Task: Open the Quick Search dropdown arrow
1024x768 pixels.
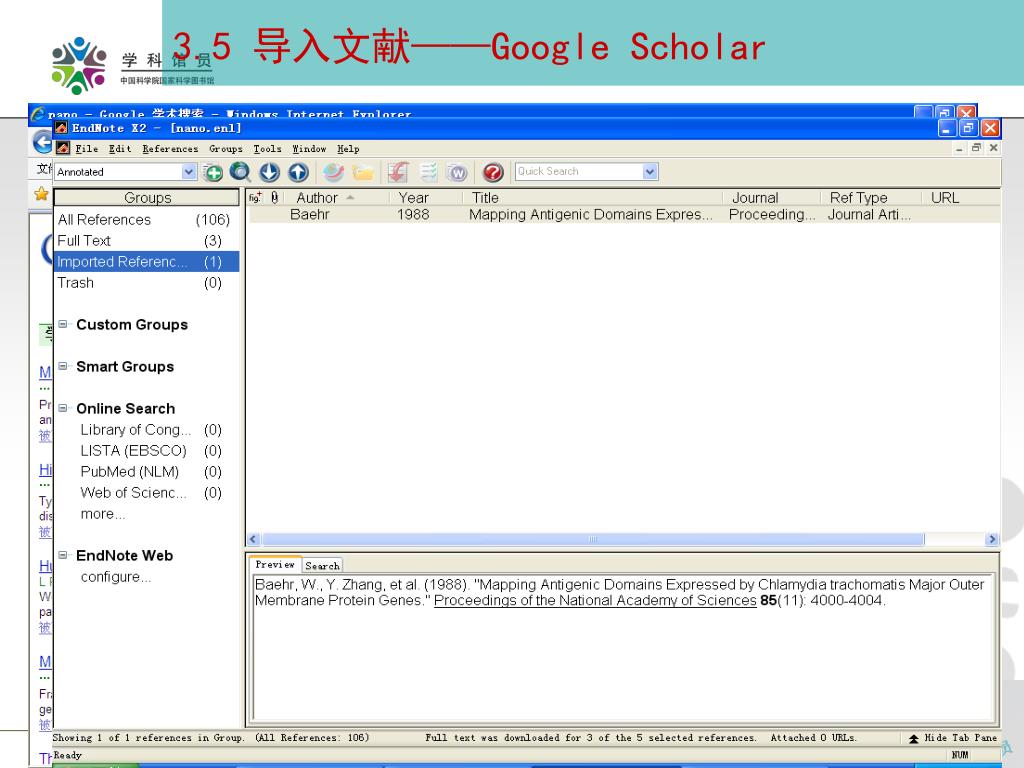Action: tap(650, 172)
